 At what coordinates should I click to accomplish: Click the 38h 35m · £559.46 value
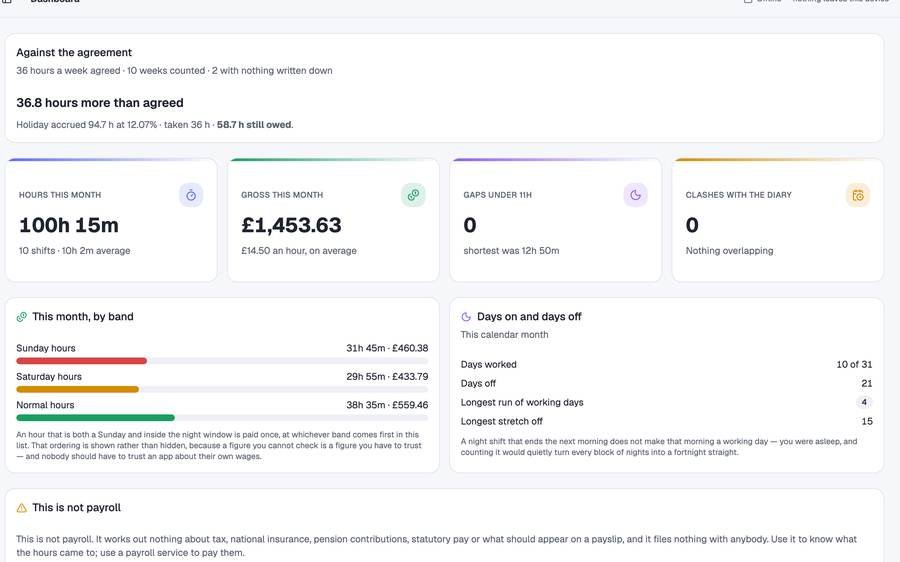387,405
